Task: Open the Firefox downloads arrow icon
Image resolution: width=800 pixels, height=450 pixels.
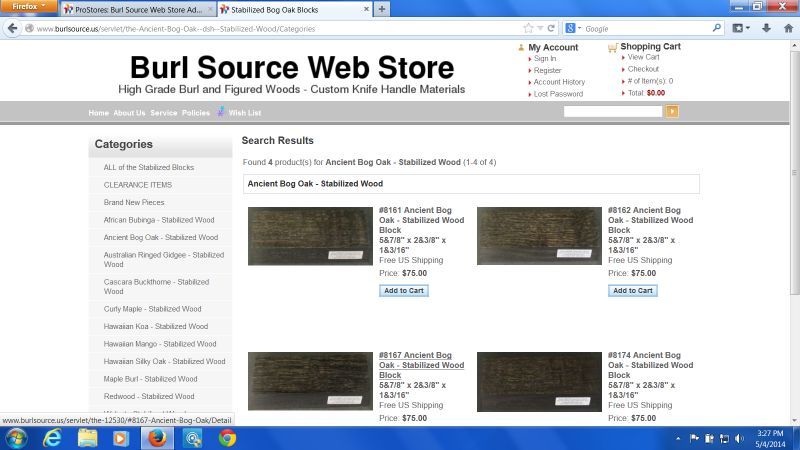Action: [x=766, y=29]
